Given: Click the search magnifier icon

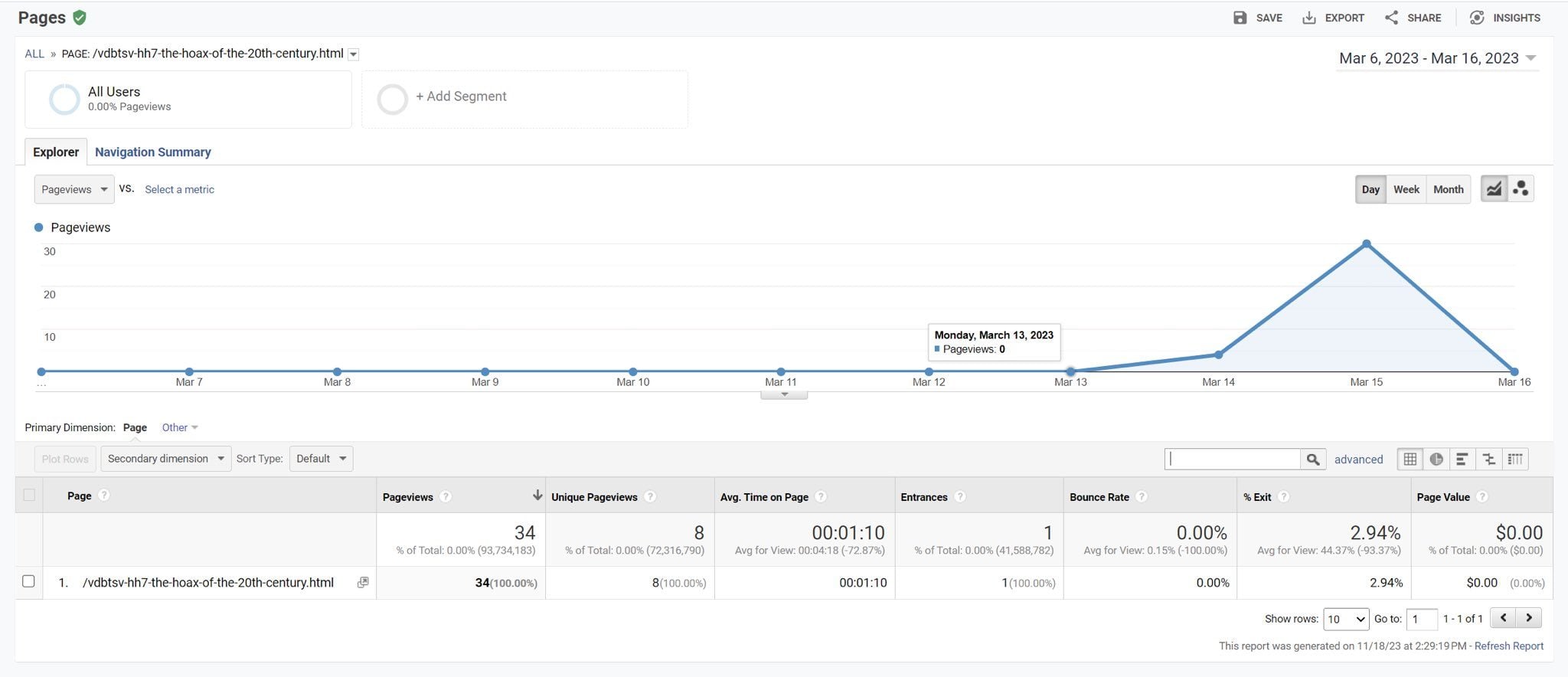Looking at the screenshot, I should pyautogui.click(x=1313, y=460).
